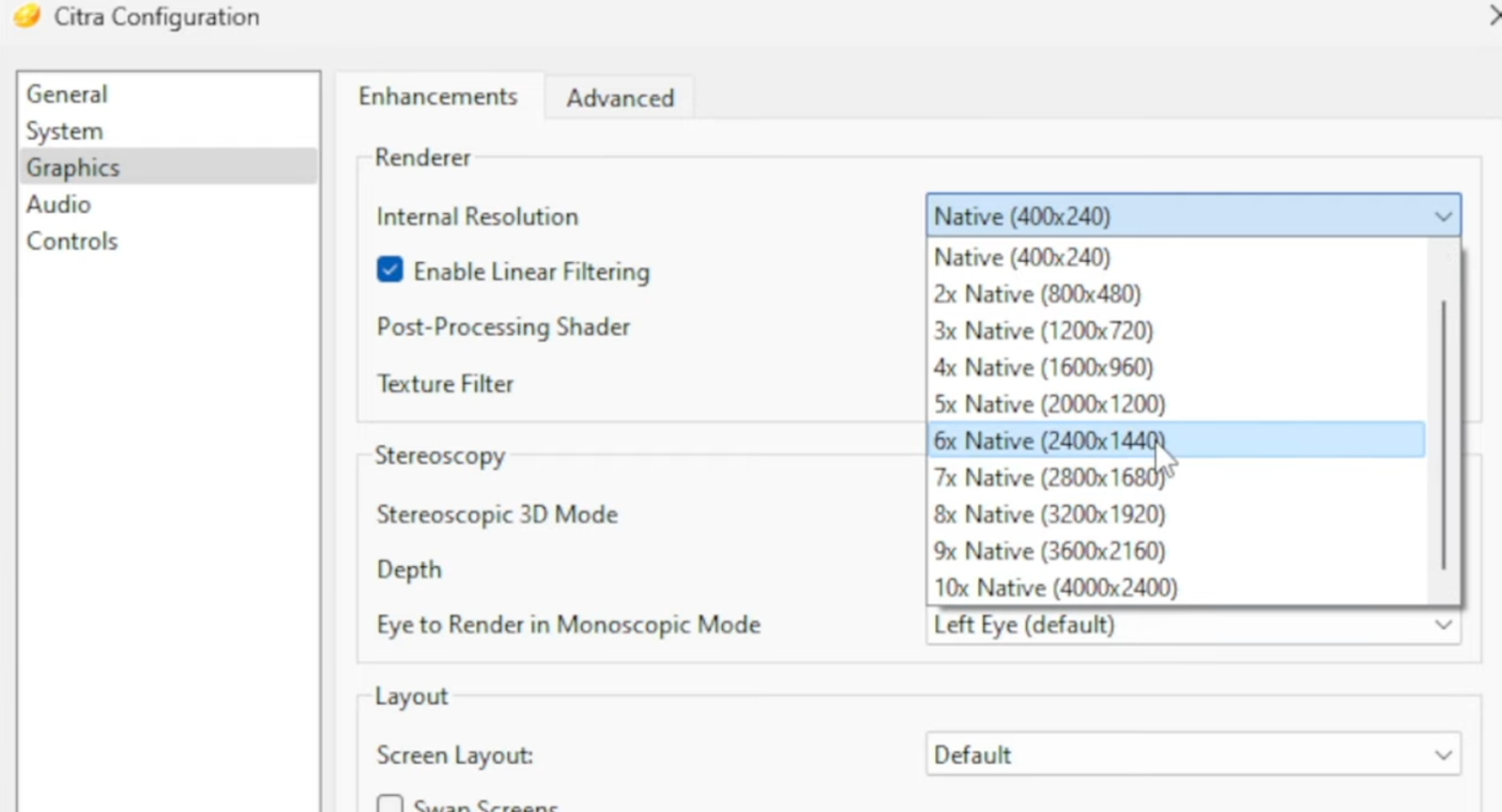This screenshot has height=812, width=1502.
Task: Select Graphics in the settings sidebar
Action: [x=168, y=167]
